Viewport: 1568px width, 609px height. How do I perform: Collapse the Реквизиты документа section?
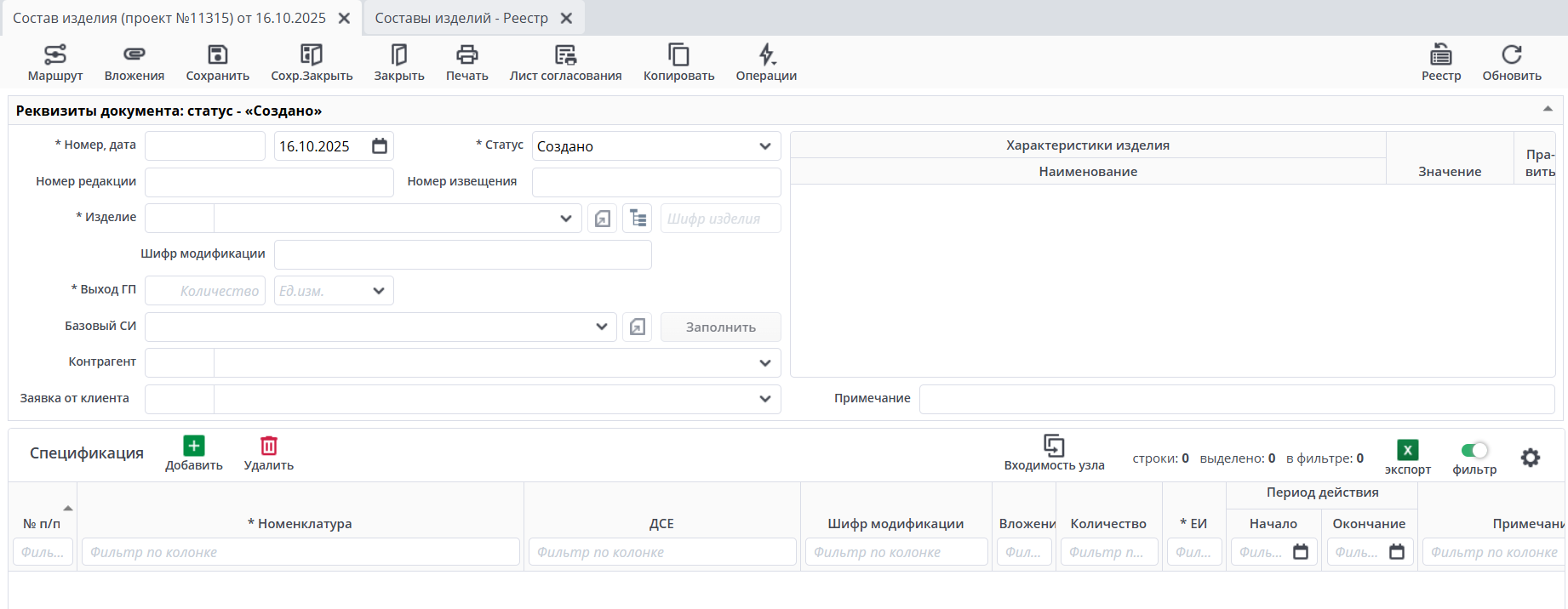pos(1547,109)
